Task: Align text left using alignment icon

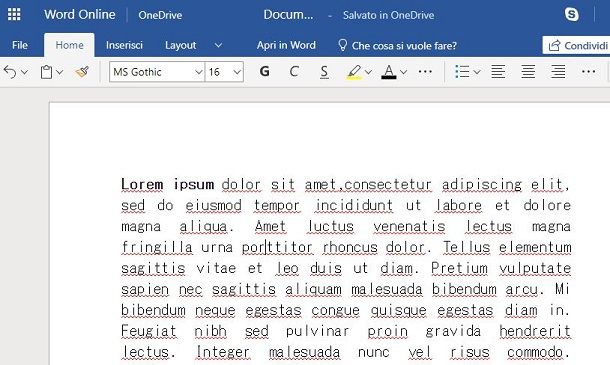Action: point(498,72)
